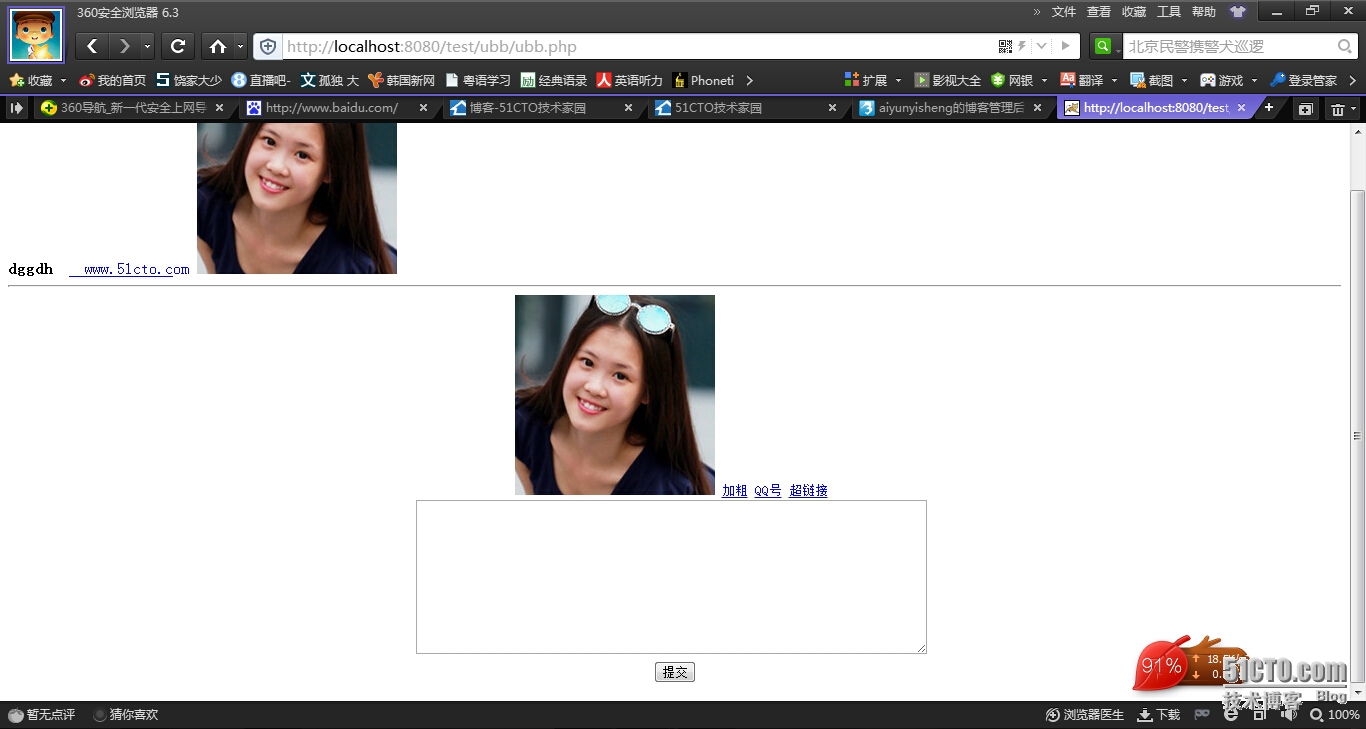Image resolution: width=1366 pixels, height=729 pixels.
Task: Open the 影视大全 toolbar item
Action: (x=947, y=80)
